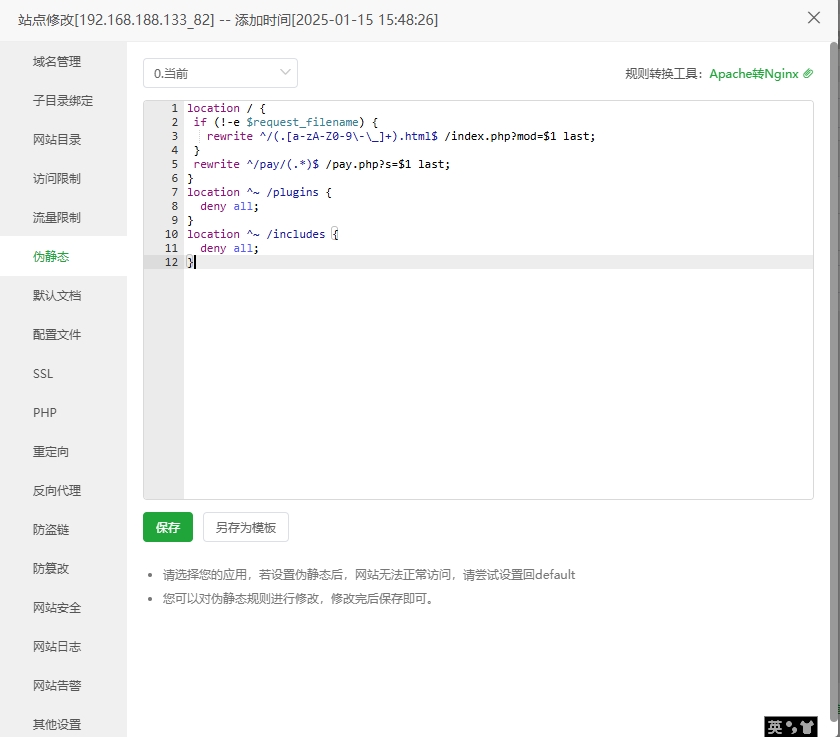Expand the rewrite rule template selector
840x737 pixels.
(220, 73)
